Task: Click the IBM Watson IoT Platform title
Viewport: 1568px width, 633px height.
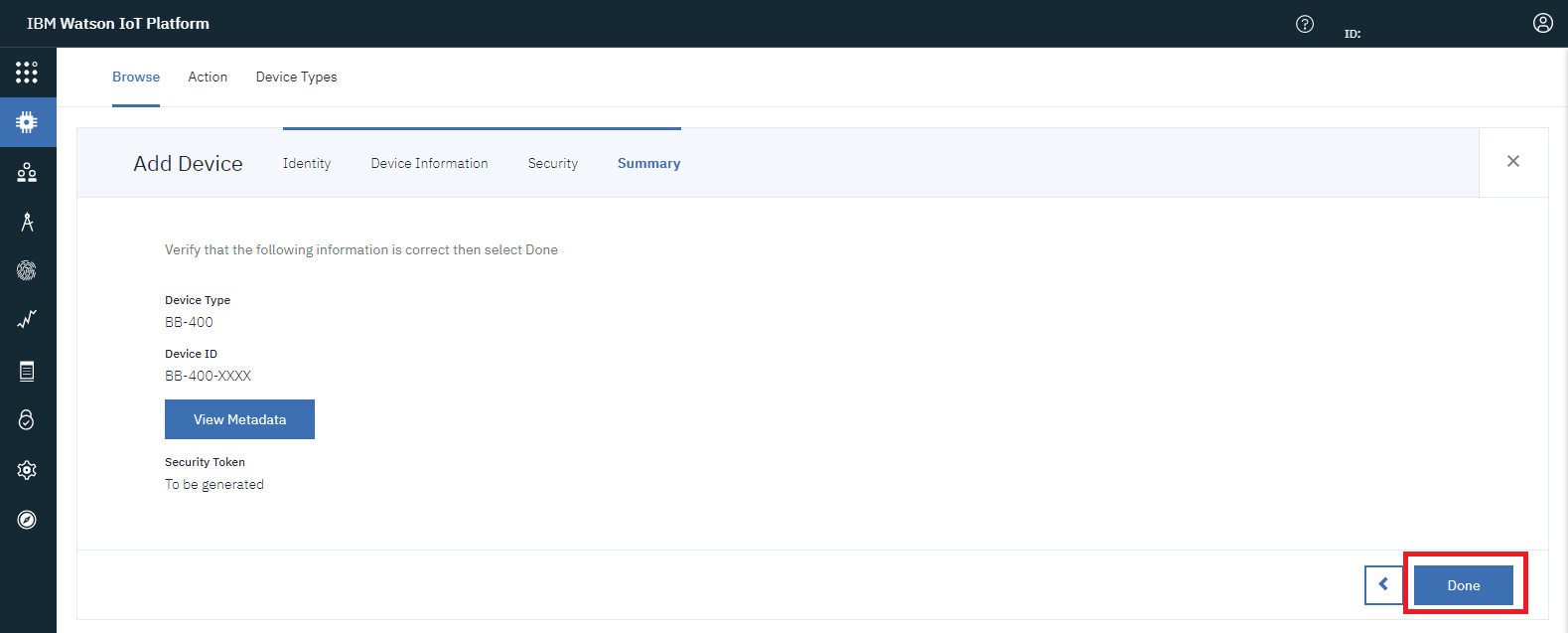Action: (x=118, y=24)
